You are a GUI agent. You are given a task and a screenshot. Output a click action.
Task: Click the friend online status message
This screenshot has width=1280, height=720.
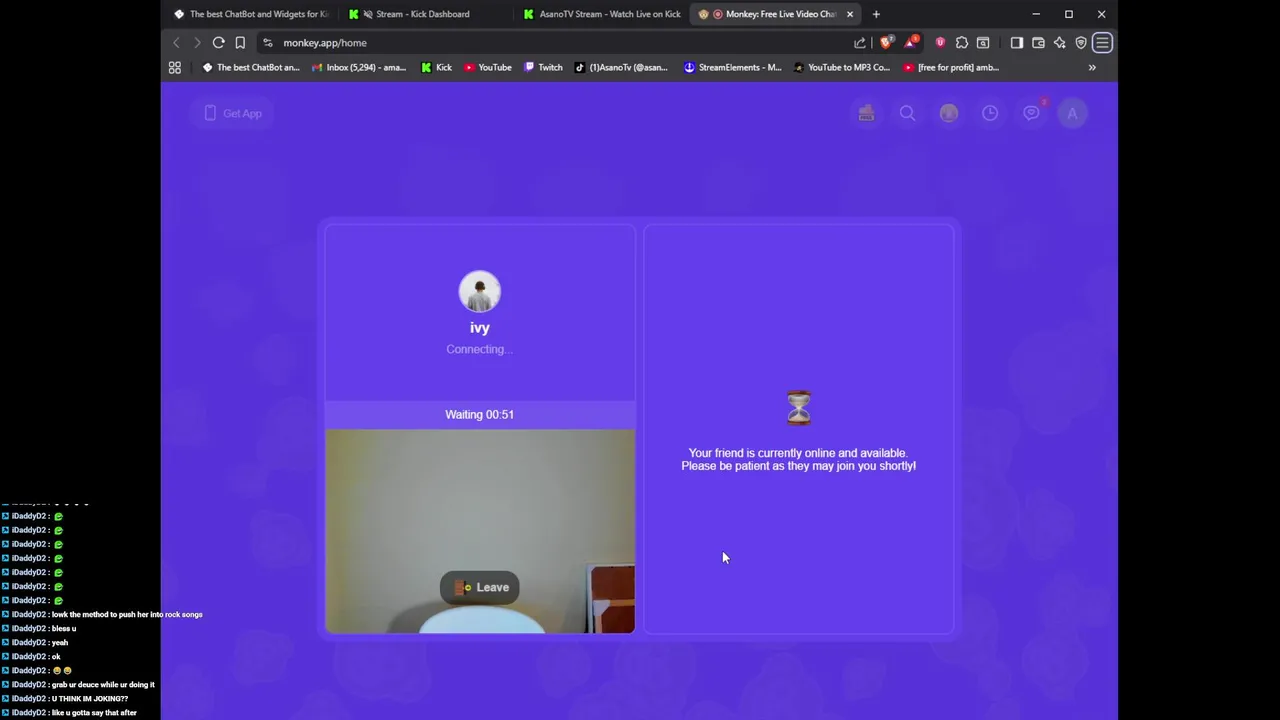[799, 459]
